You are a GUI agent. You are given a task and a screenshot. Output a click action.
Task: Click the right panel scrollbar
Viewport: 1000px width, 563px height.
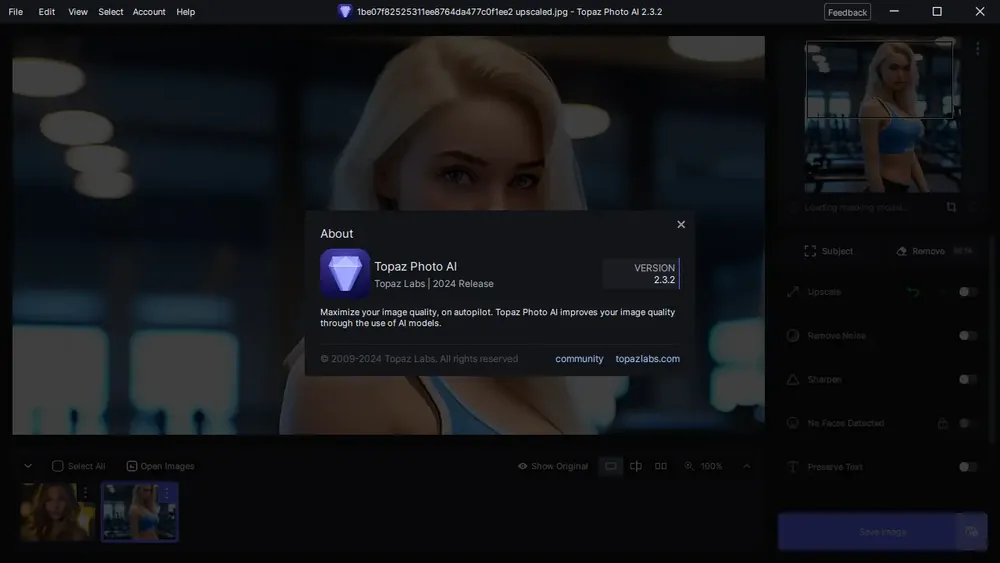(x=991, y=338)
